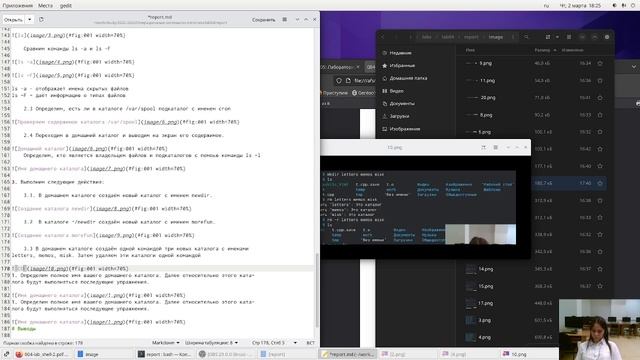The height and width of the screenshot is (360, 640).
Task: Switch to 004-lab_shell-2.pdf taskbar item
Action: coord(42,354)
